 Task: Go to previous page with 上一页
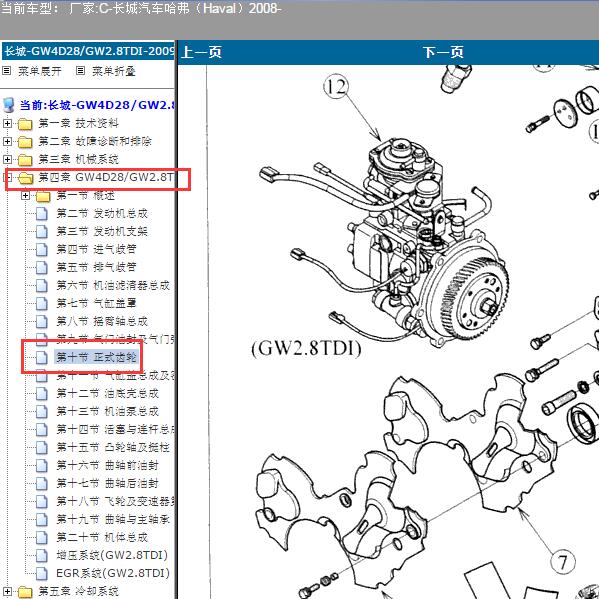202,52
